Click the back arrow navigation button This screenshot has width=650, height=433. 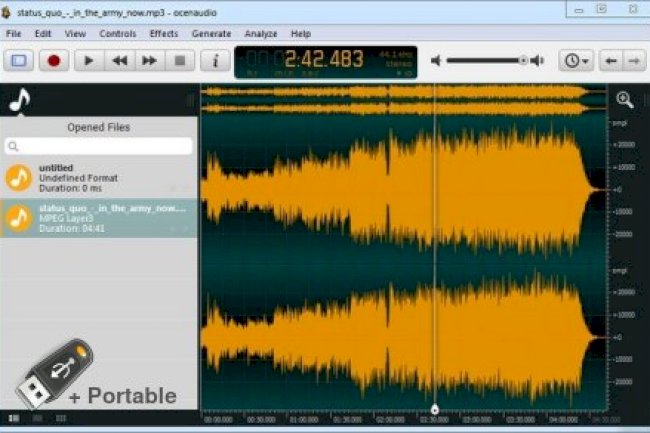[x=610, y=61]
